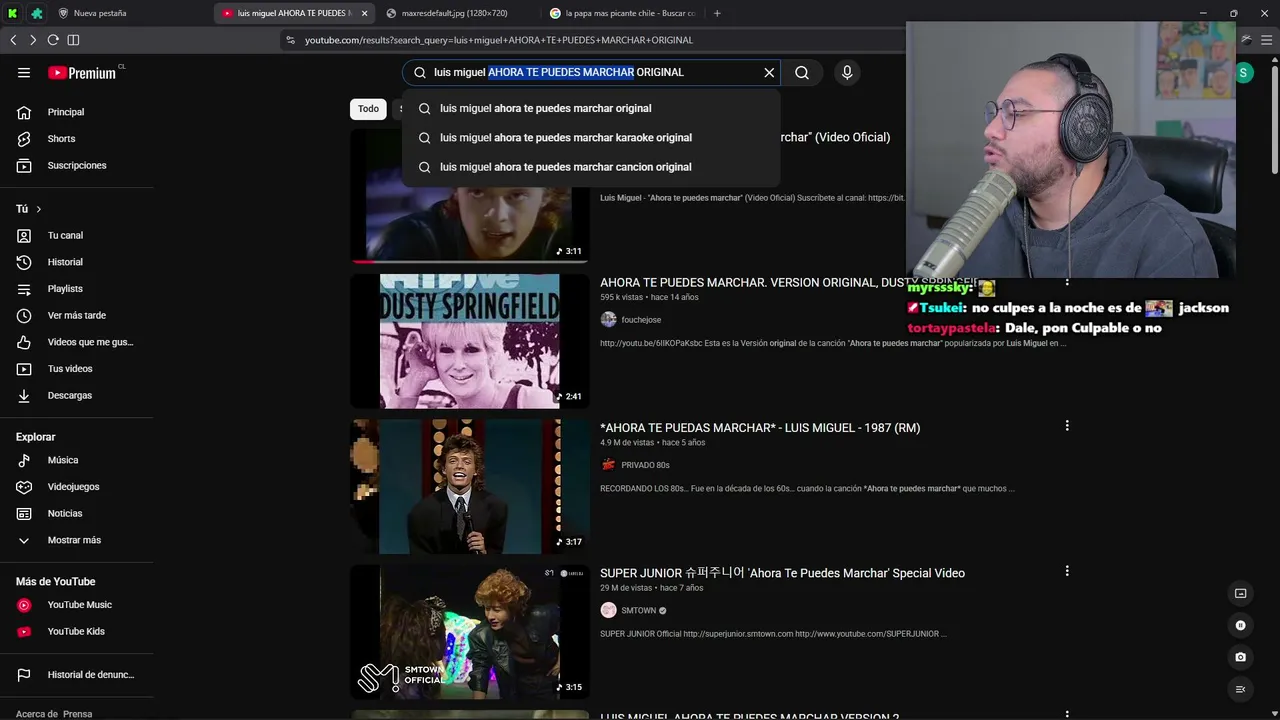The height and width of the screenshot is (720, 1280).
Task: Click the address bar URL
Action: point(499,40)
